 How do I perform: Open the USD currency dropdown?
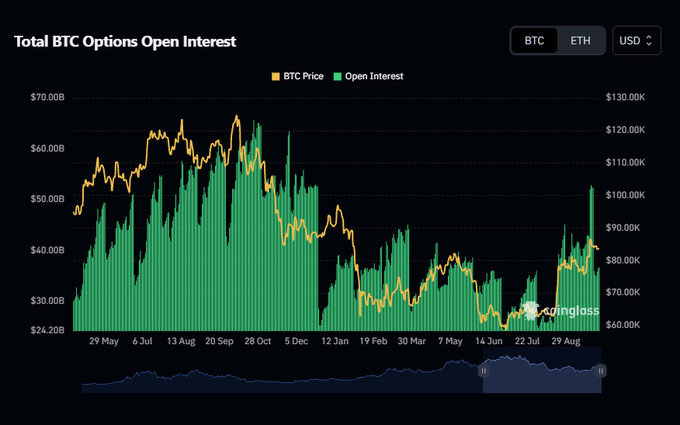[636, 41]
